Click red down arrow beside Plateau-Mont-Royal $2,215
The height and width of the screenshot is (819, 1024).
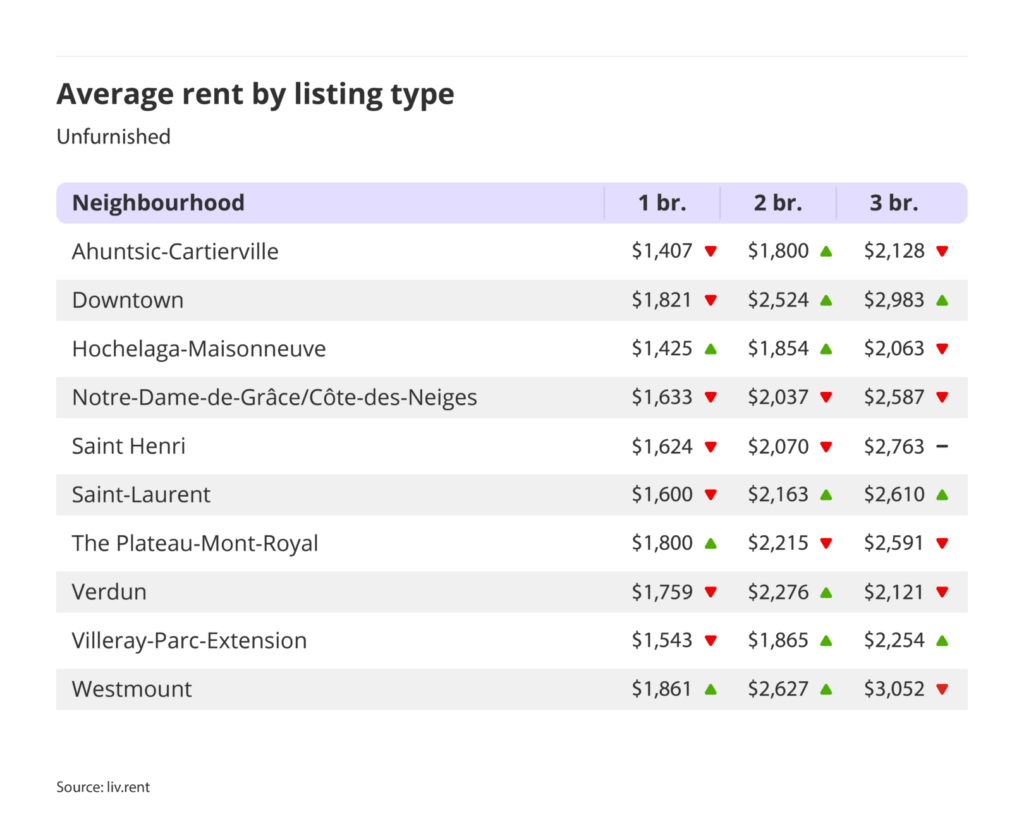(826, 544)
